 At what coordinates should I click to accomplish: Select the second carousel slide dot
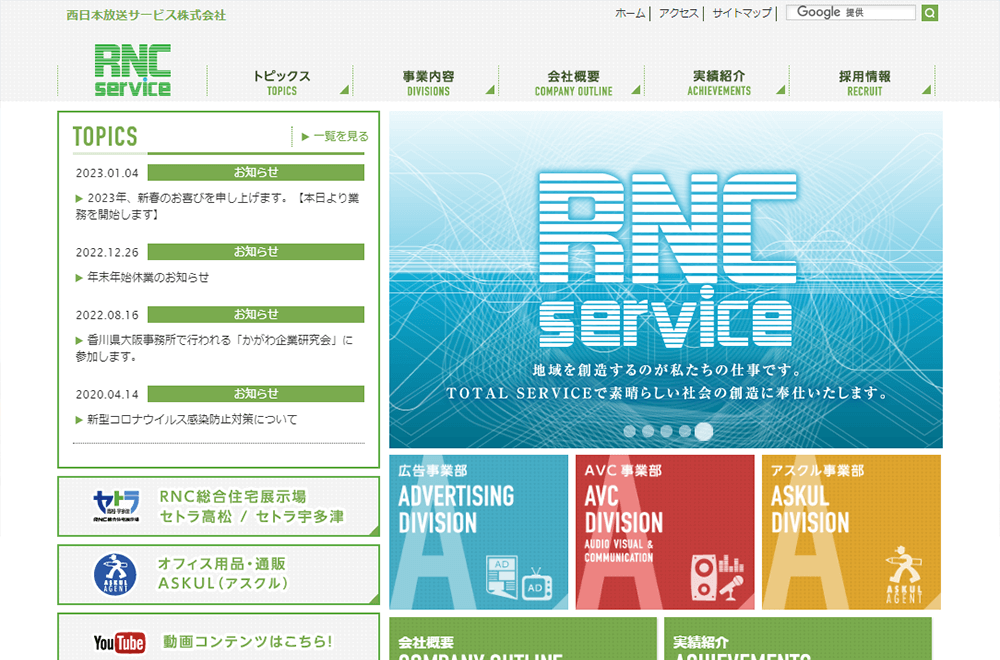point(648,431)
